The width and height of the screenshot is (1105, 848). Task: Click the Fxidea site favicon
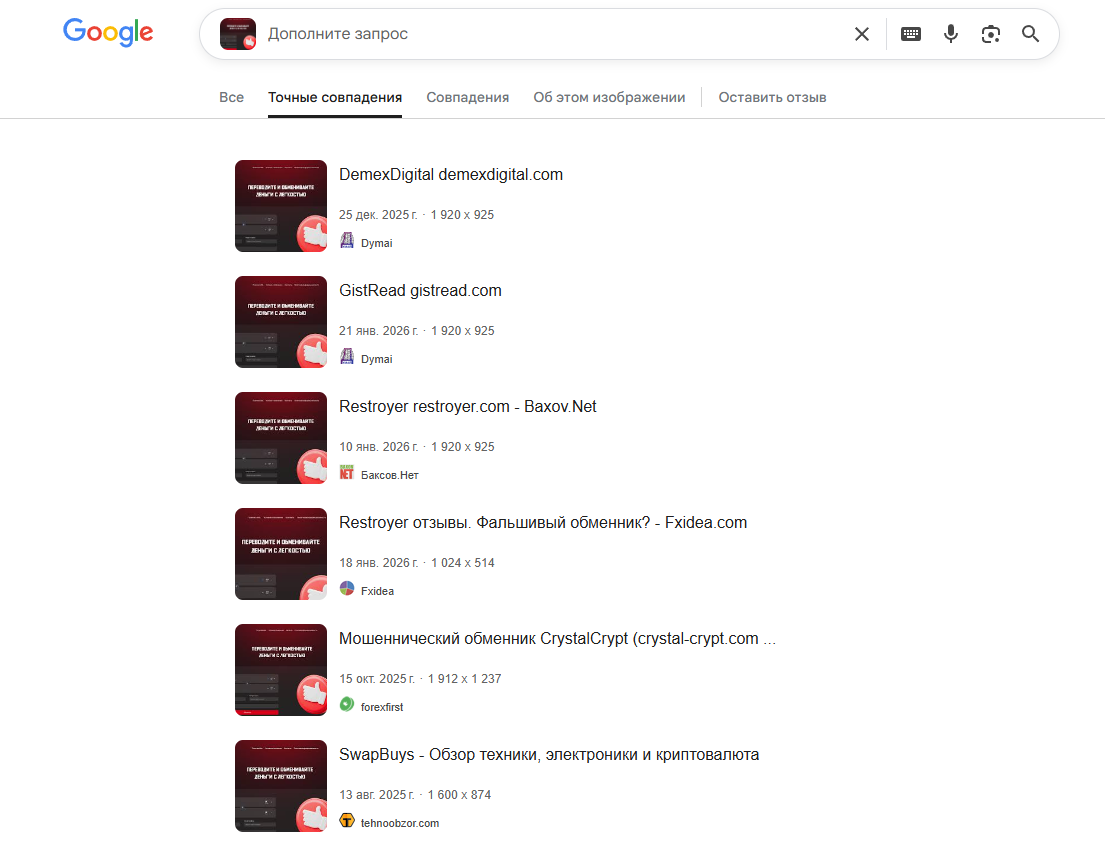347,589
